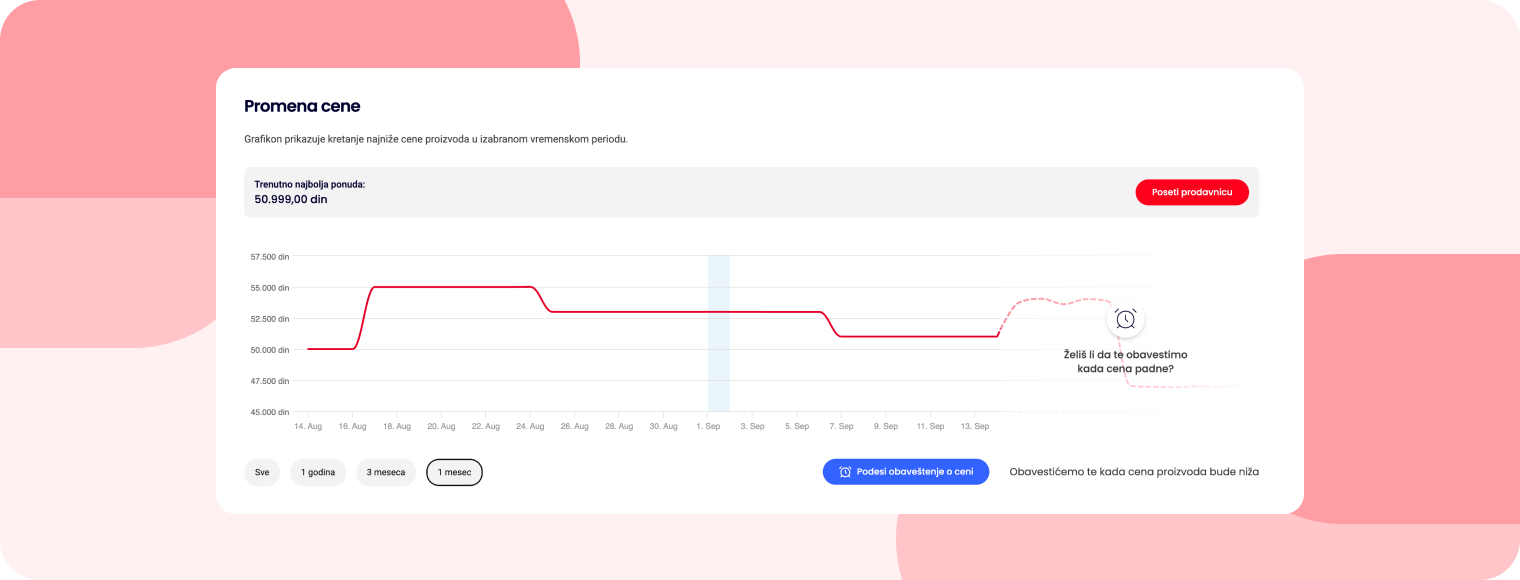Viewport: 1520px width, 580px height.
Task: Click the "45.000 din" axis label
Action: (x=270, y=412)
